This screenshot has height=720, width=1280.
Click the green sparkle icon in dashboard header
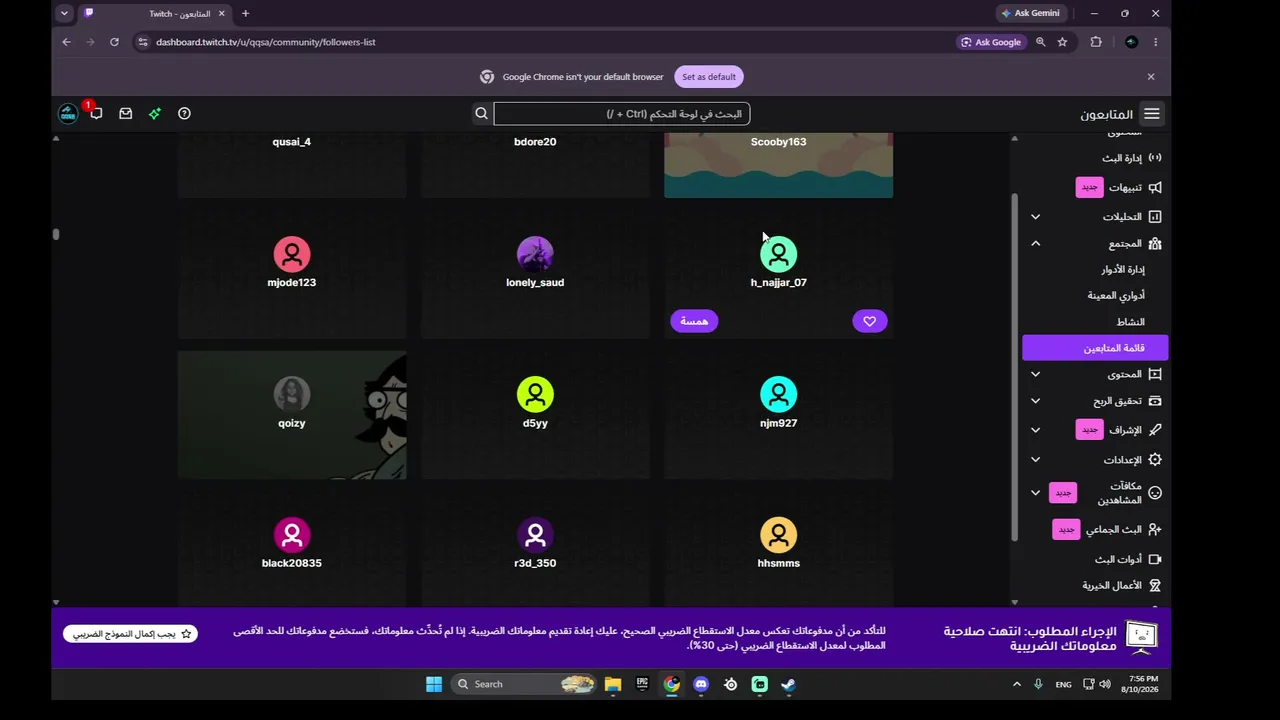point(155,114)
